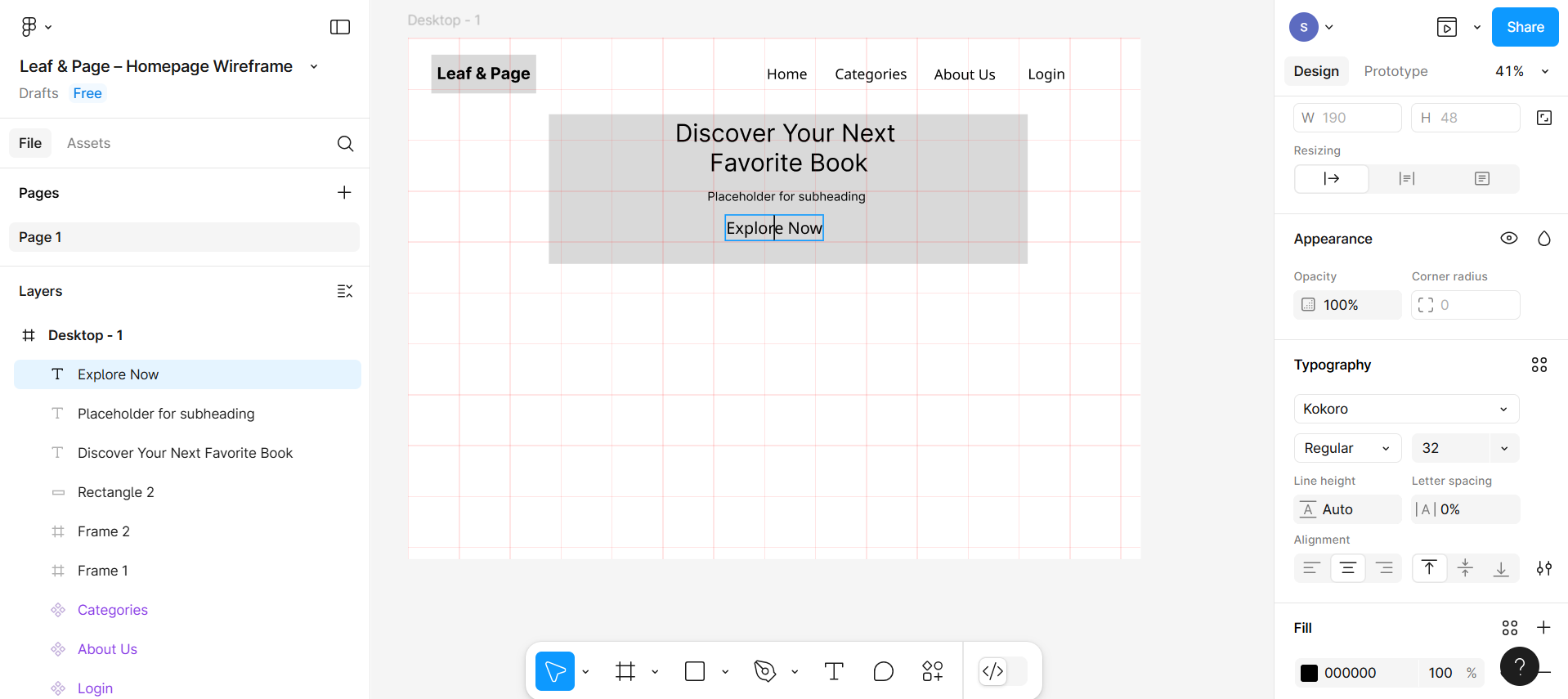Viewport: 1568px width, 699px height.
Task: Switch to the Design tab
Action: (x=1316, y=72)
